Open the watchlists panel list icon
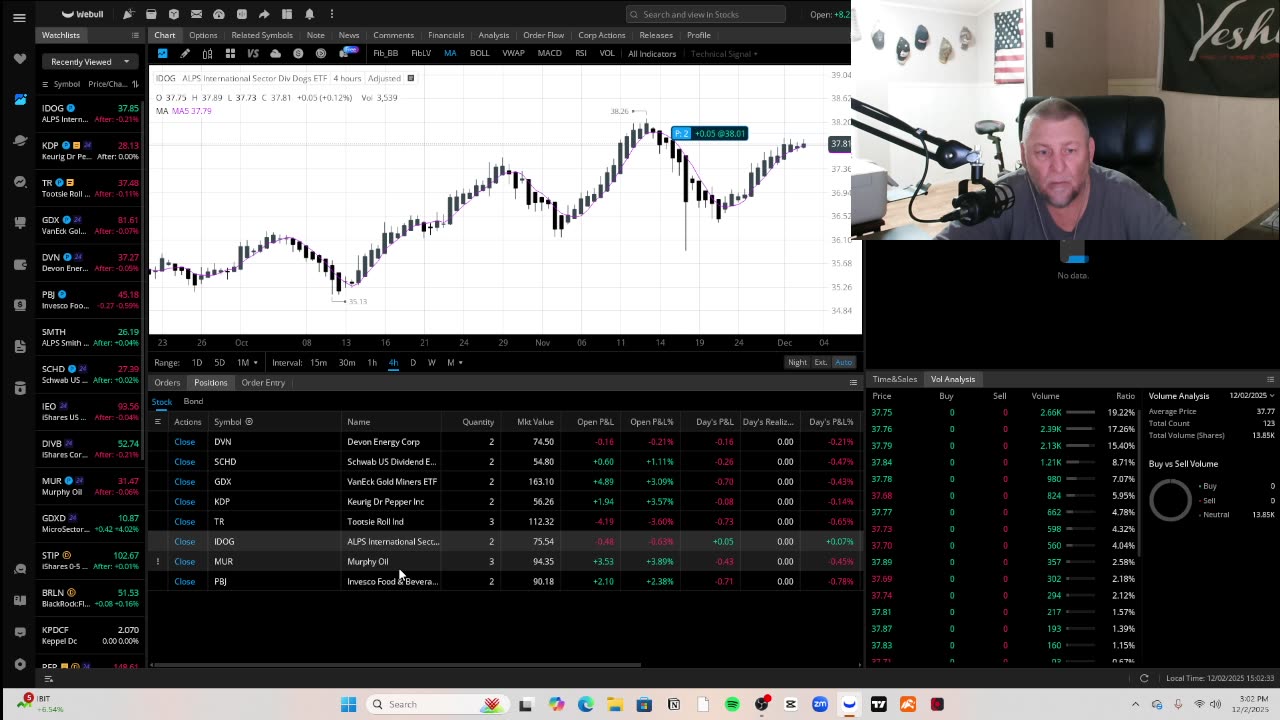This screenshot has width=1280, height=720. [x=135, y=35]
